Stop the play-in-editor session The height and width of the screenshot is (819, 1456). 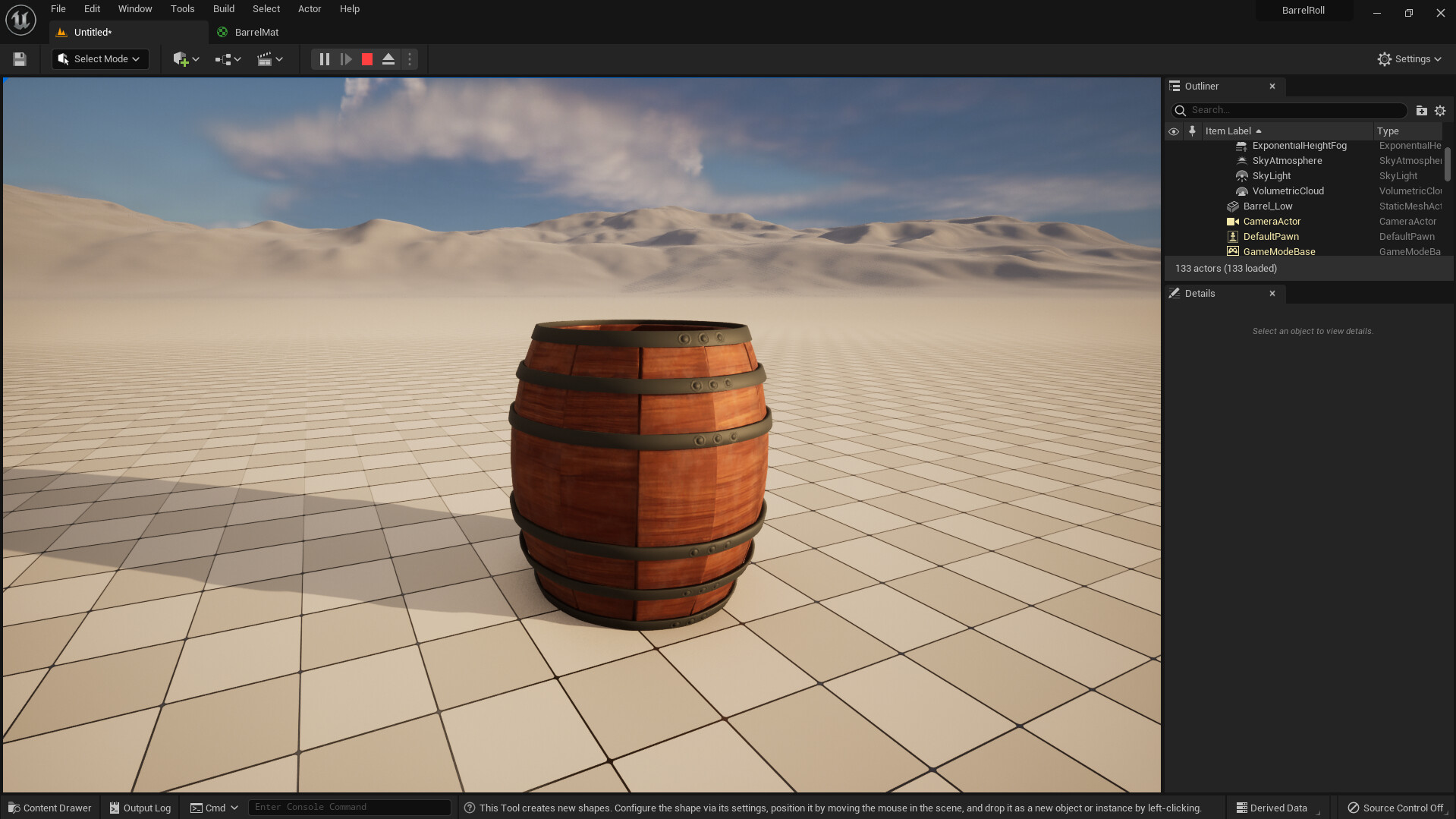point(366,58)
